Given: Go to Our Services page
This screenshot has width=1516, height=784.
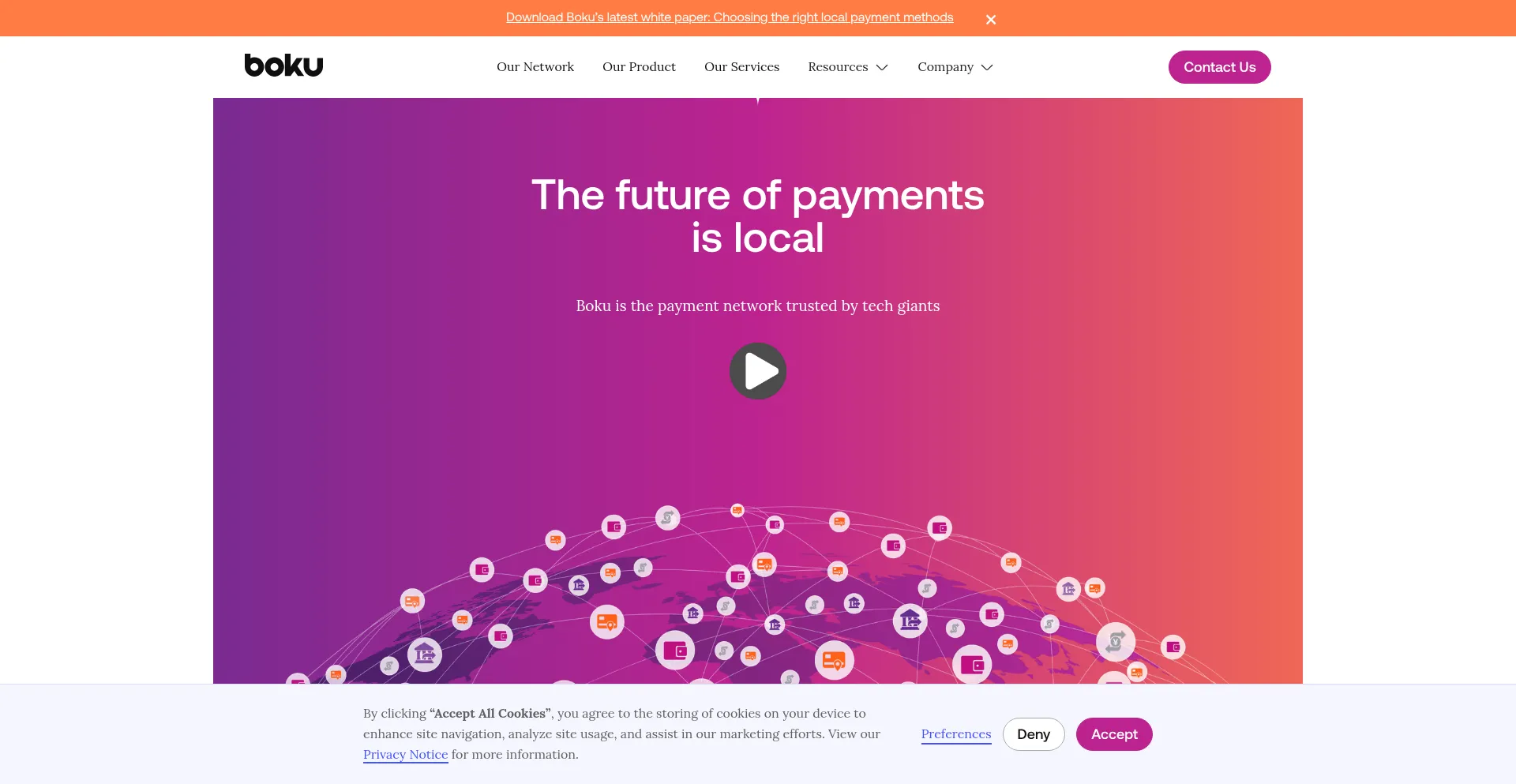Looking at the screenshot, I should [x=741, y=67].
